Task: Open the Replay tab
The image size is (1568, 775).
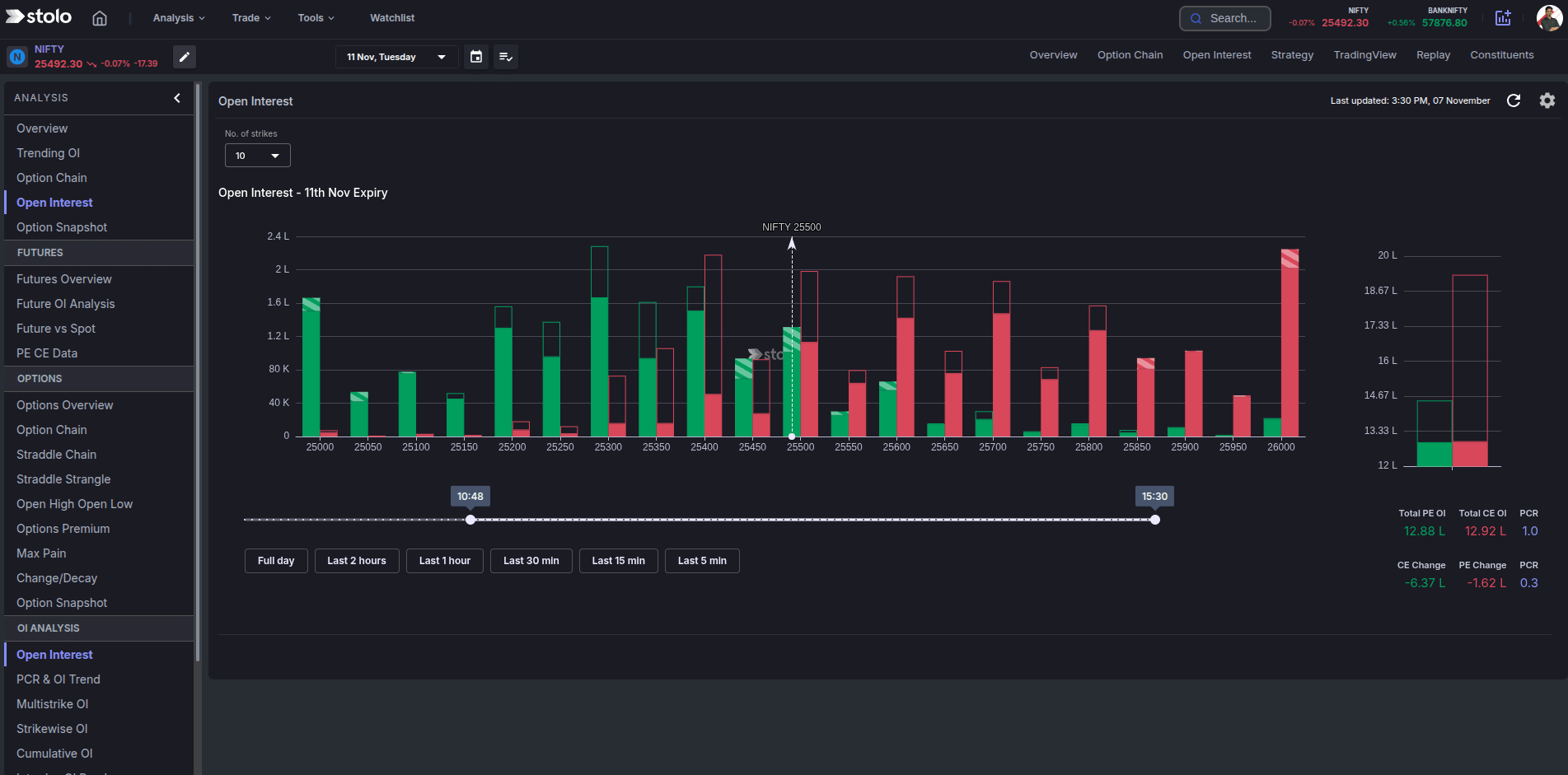Action: pyautogui.click(x=1433, y=54)
